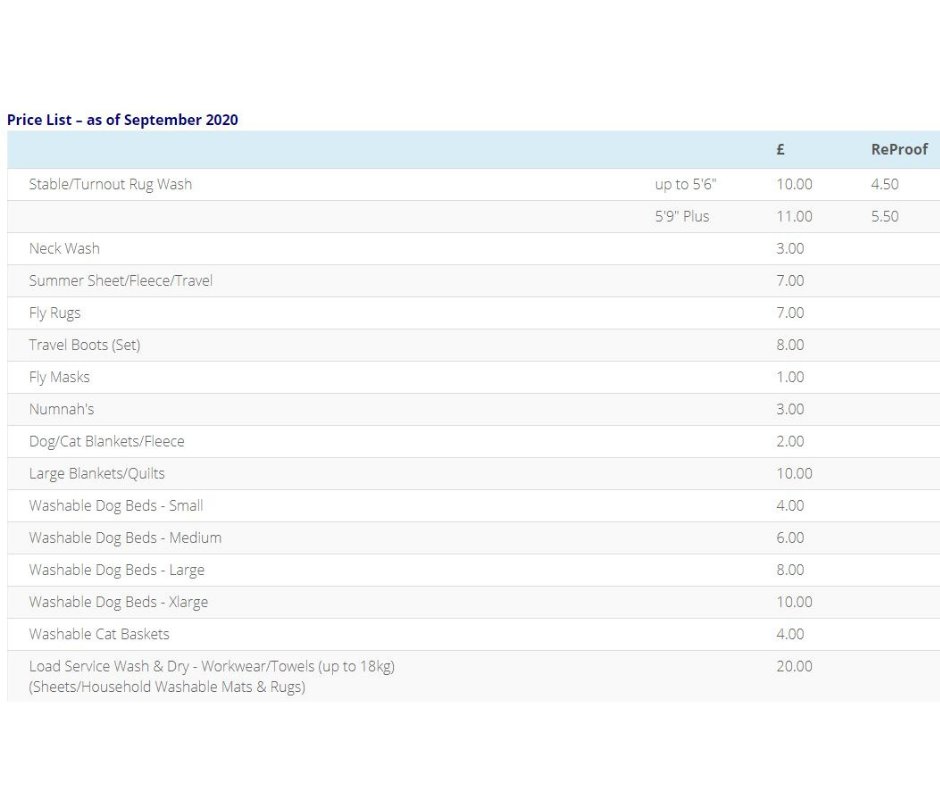940x788 pixels.
Task: Click the 11.00 price cell
Action: [794, 216]
